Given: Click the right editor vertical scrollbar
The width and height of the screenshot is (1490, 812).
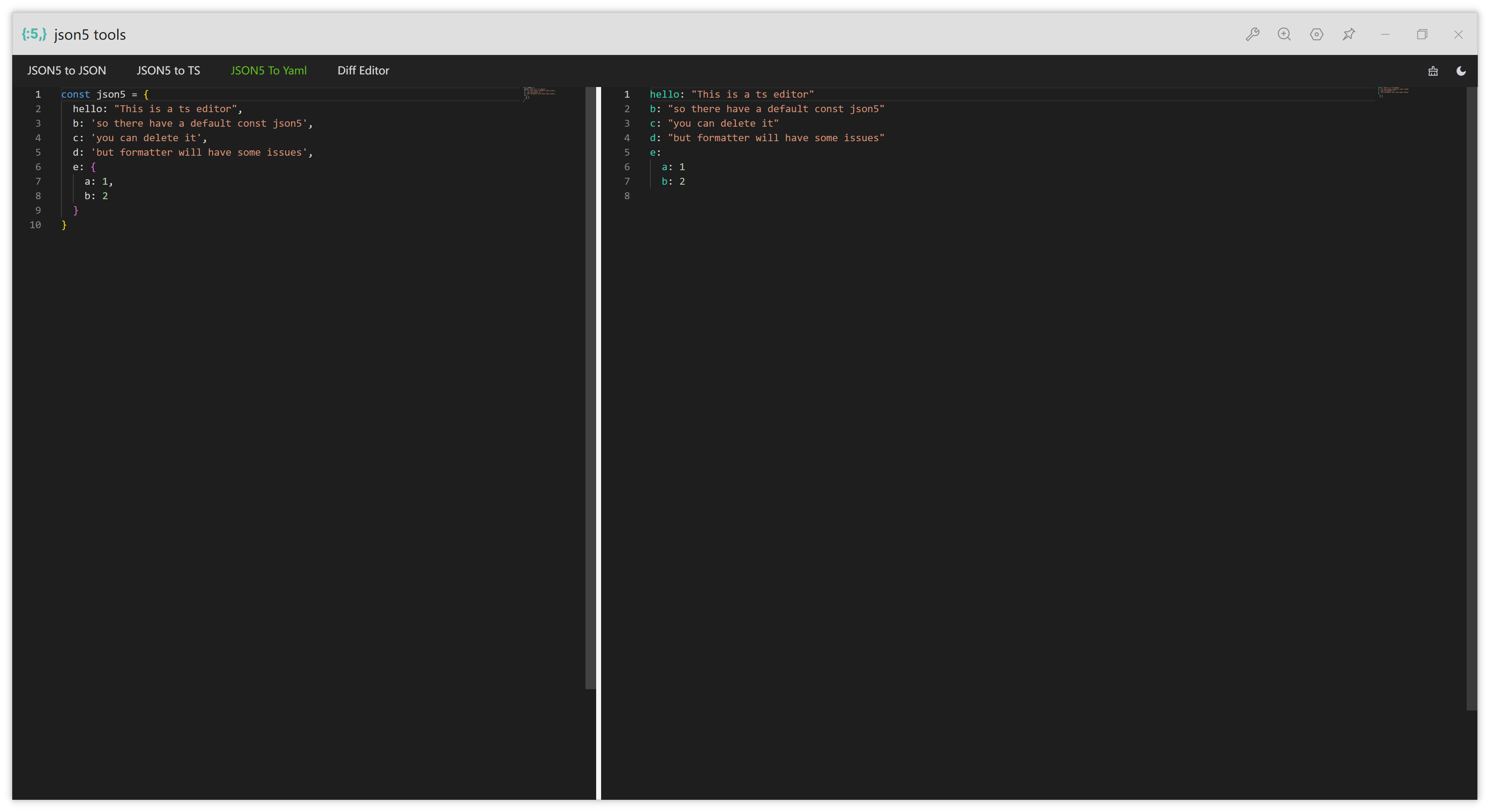Looking at the screenshot, I should point(1472,398).
